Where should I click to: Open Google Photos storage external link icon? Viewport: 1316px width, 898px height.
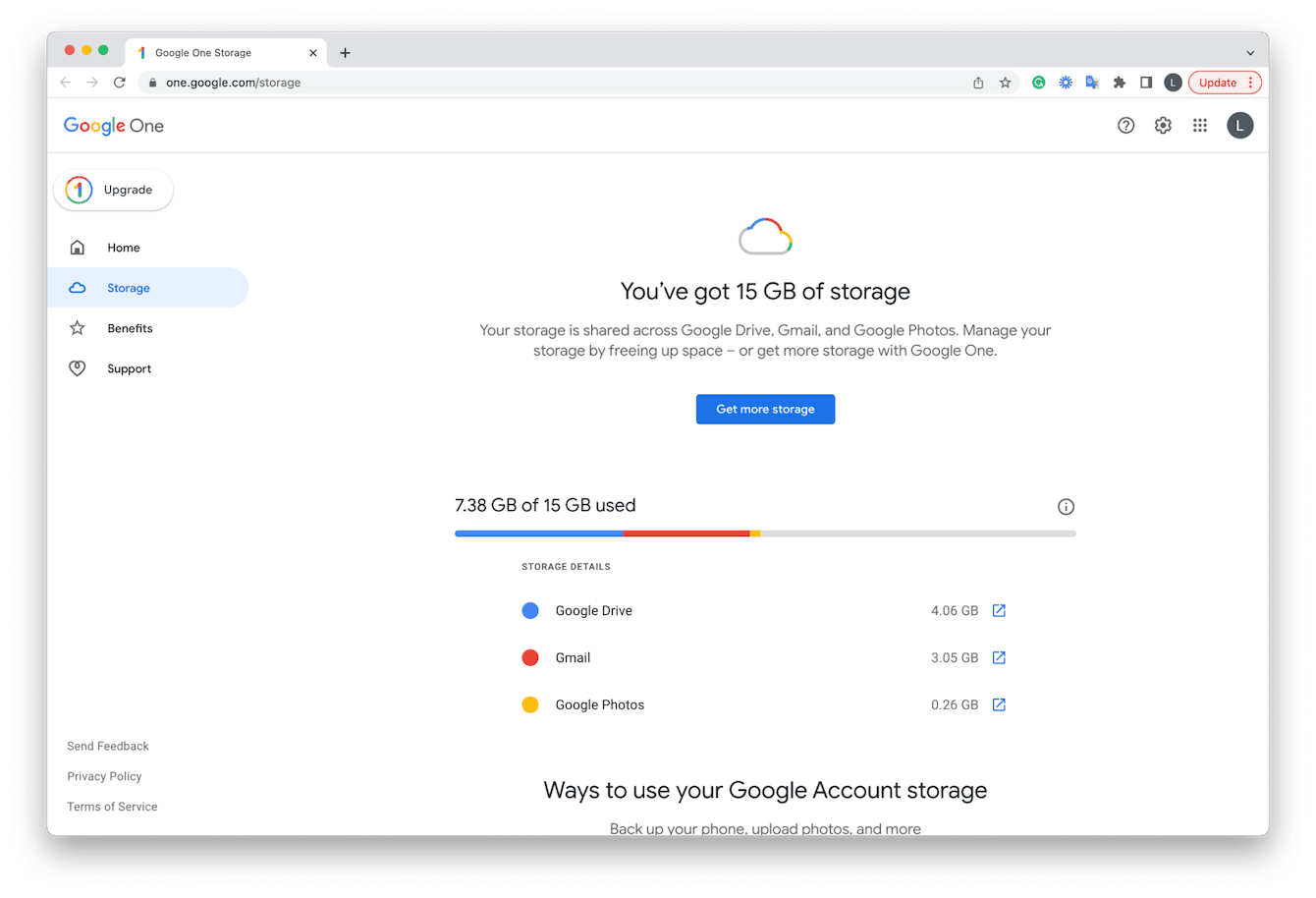pyautogui.click(x=999, y=704)
